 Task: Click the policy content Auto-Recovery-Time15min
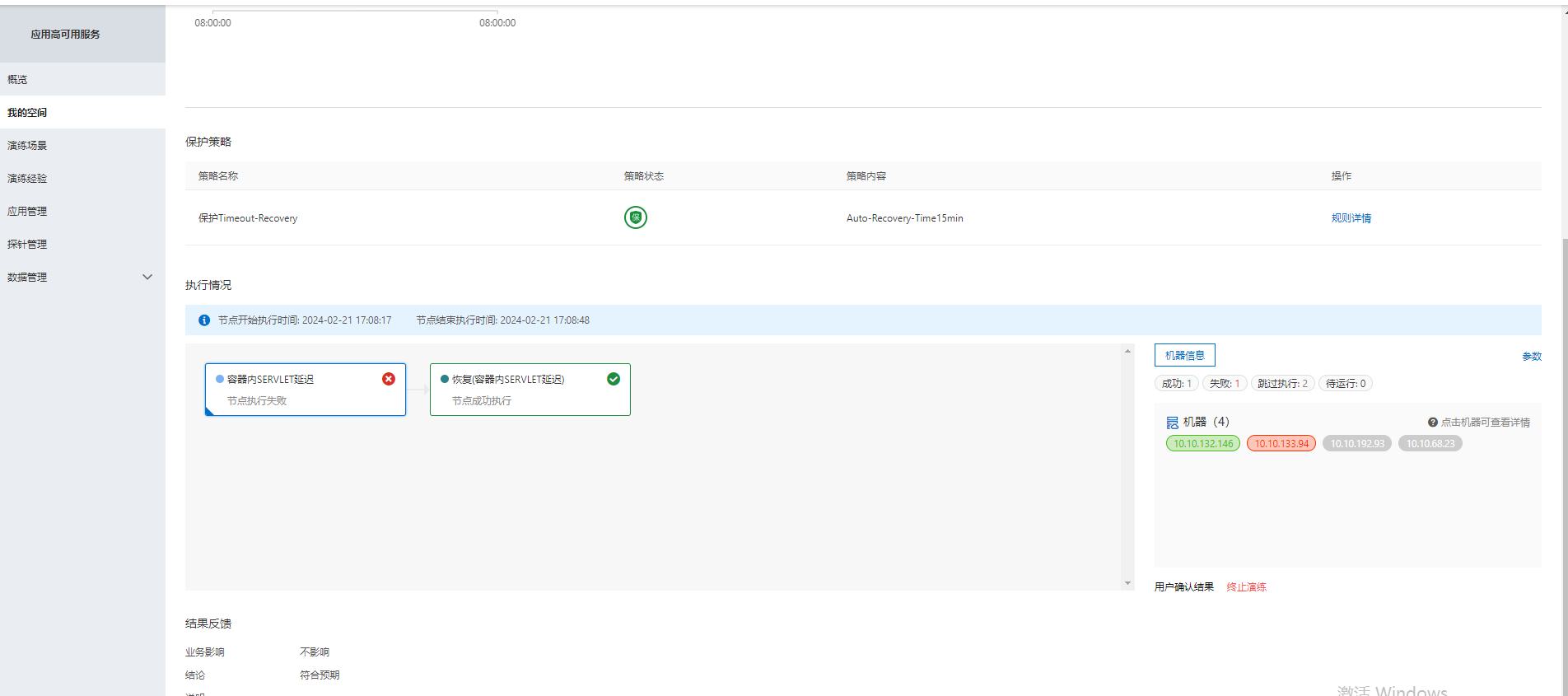[905, 218]
